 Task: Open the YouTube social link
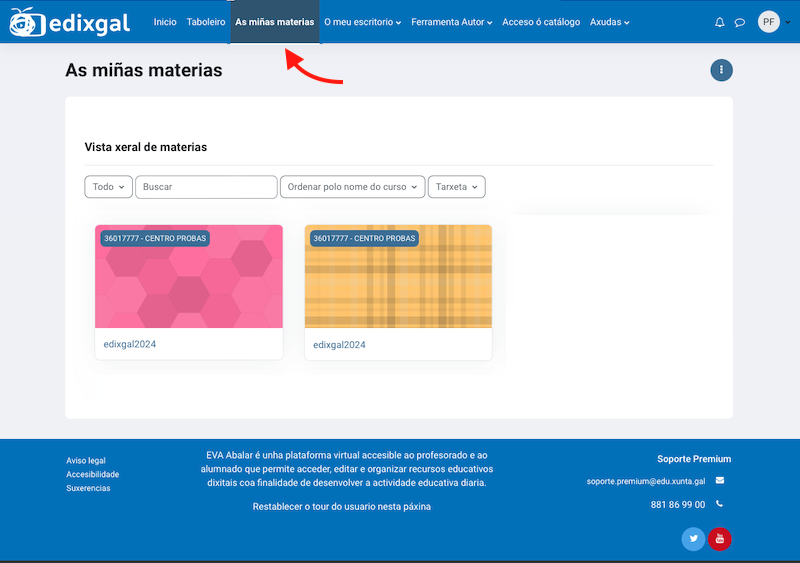tap(719, 539)
